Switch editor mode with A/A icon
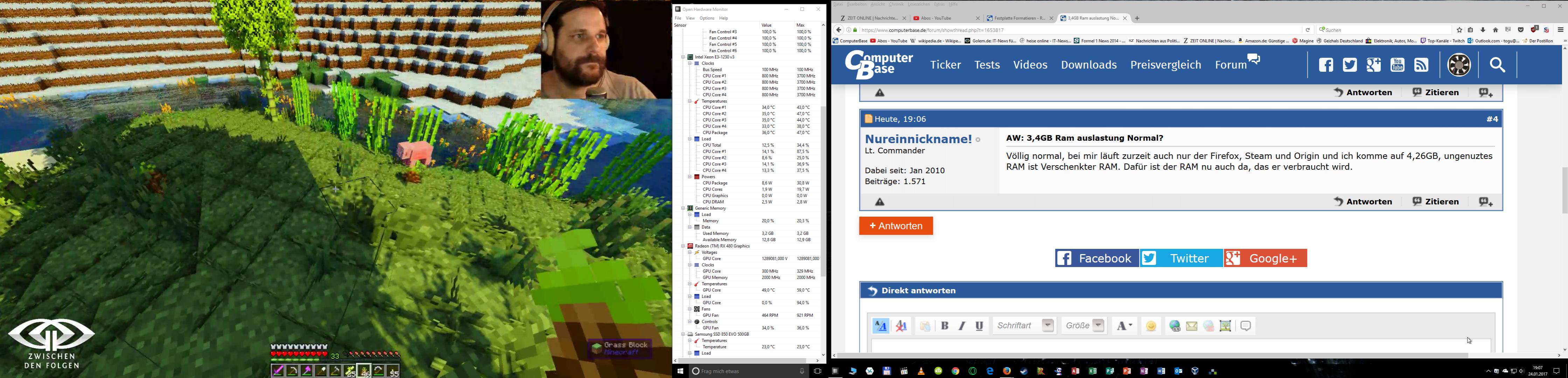This screenshot has width=1568, height=378. pos(881,326)
